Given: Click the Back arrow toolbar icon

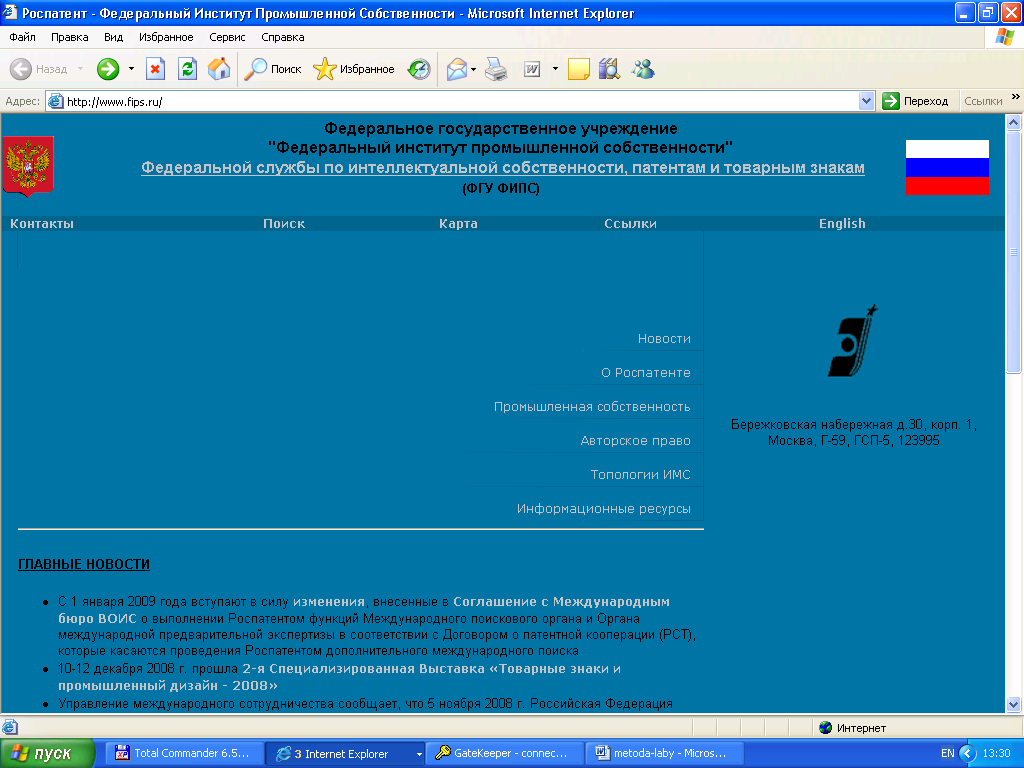Looking at the screenshot, I should pyautogui.click(x=21, y=69).
